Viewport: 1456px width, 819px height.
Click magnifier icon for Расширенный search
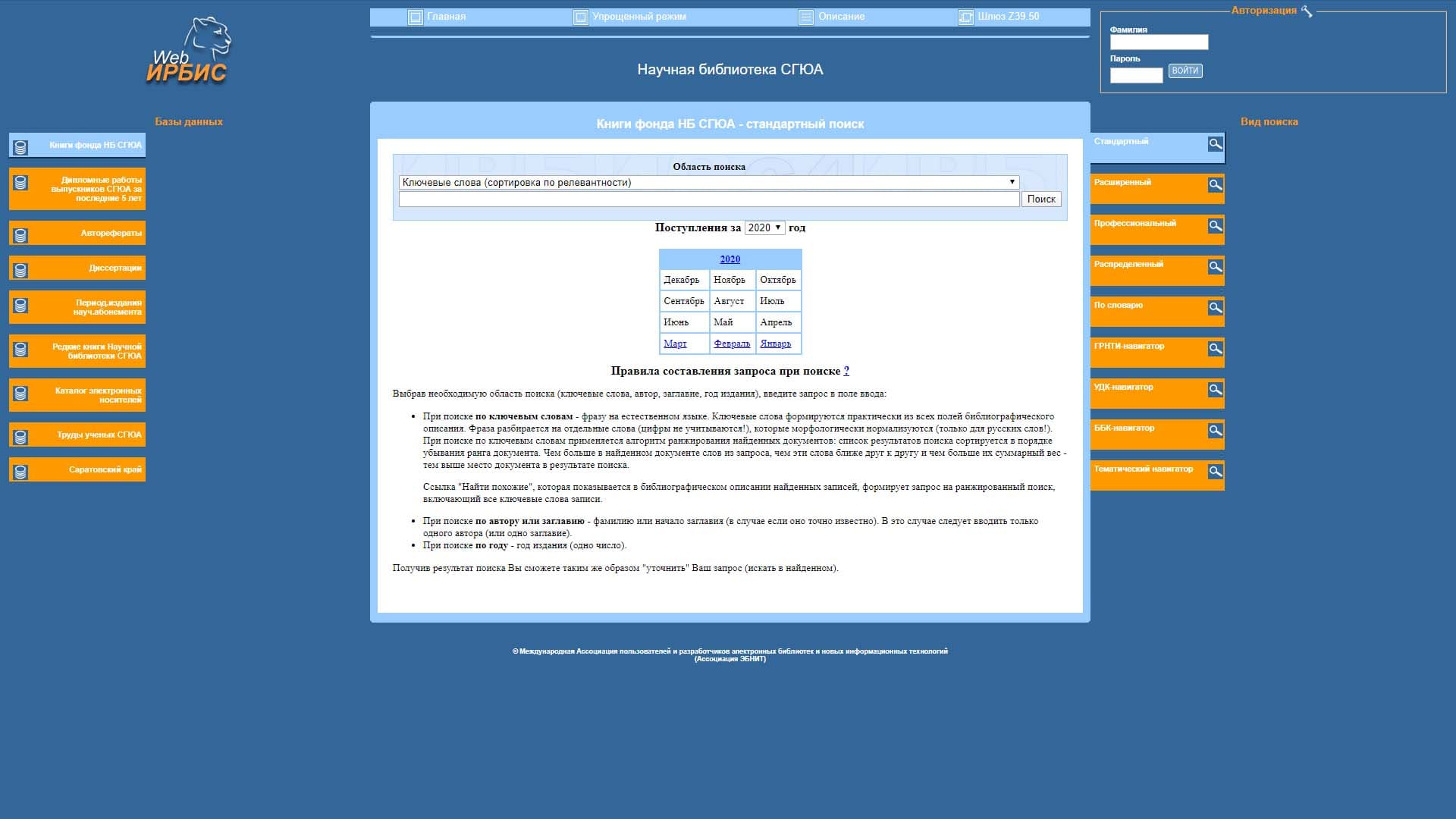click(1215, 184)
